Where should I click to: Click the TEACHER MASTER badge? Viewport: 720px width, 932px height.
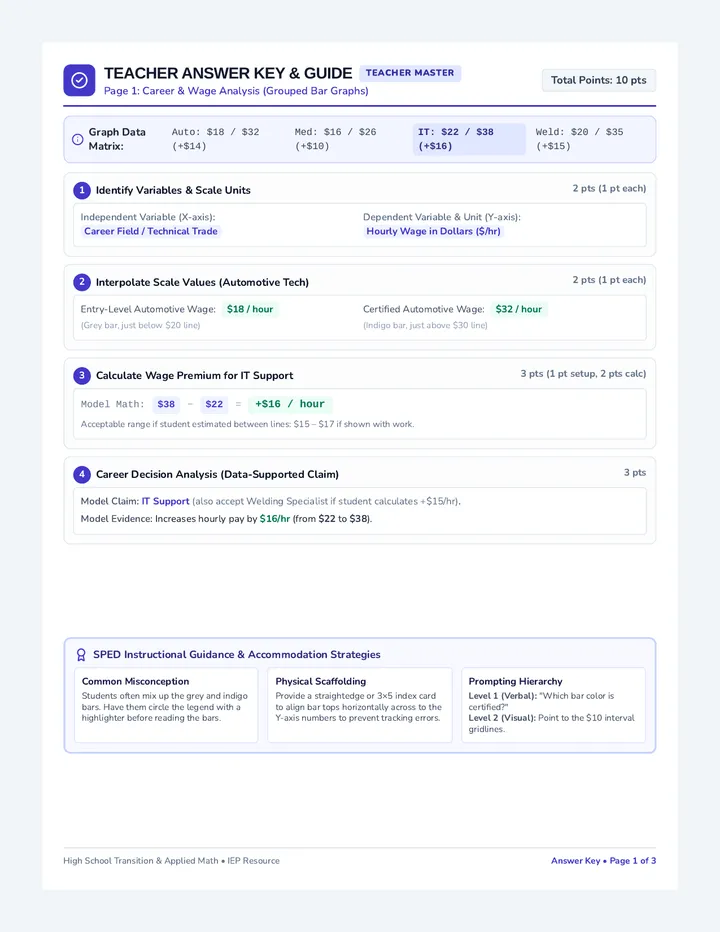[410, 73]
